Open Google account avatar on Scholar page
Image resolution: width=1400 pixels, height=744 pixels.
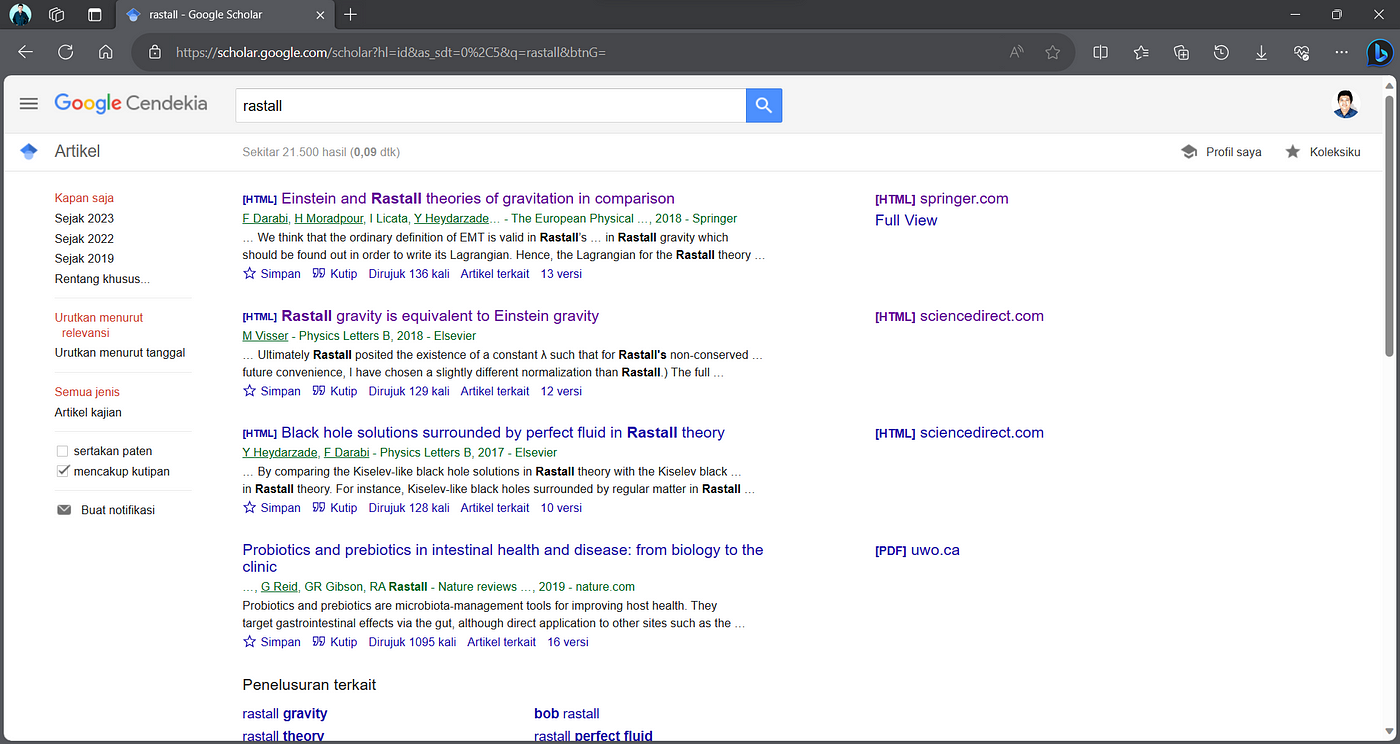point(1346,104)
